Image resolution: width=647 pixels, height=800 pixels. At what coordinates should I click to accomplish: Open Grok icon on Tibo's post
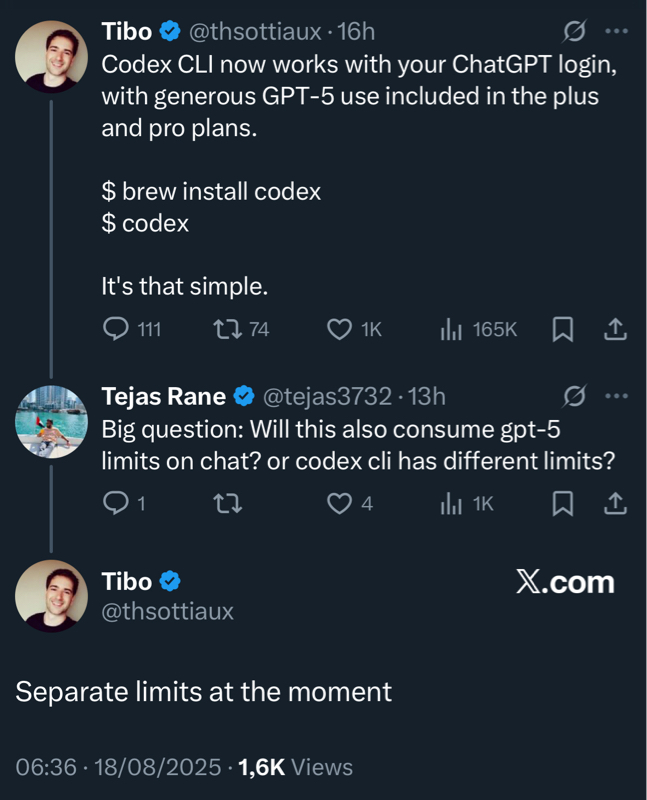[574, 32]
